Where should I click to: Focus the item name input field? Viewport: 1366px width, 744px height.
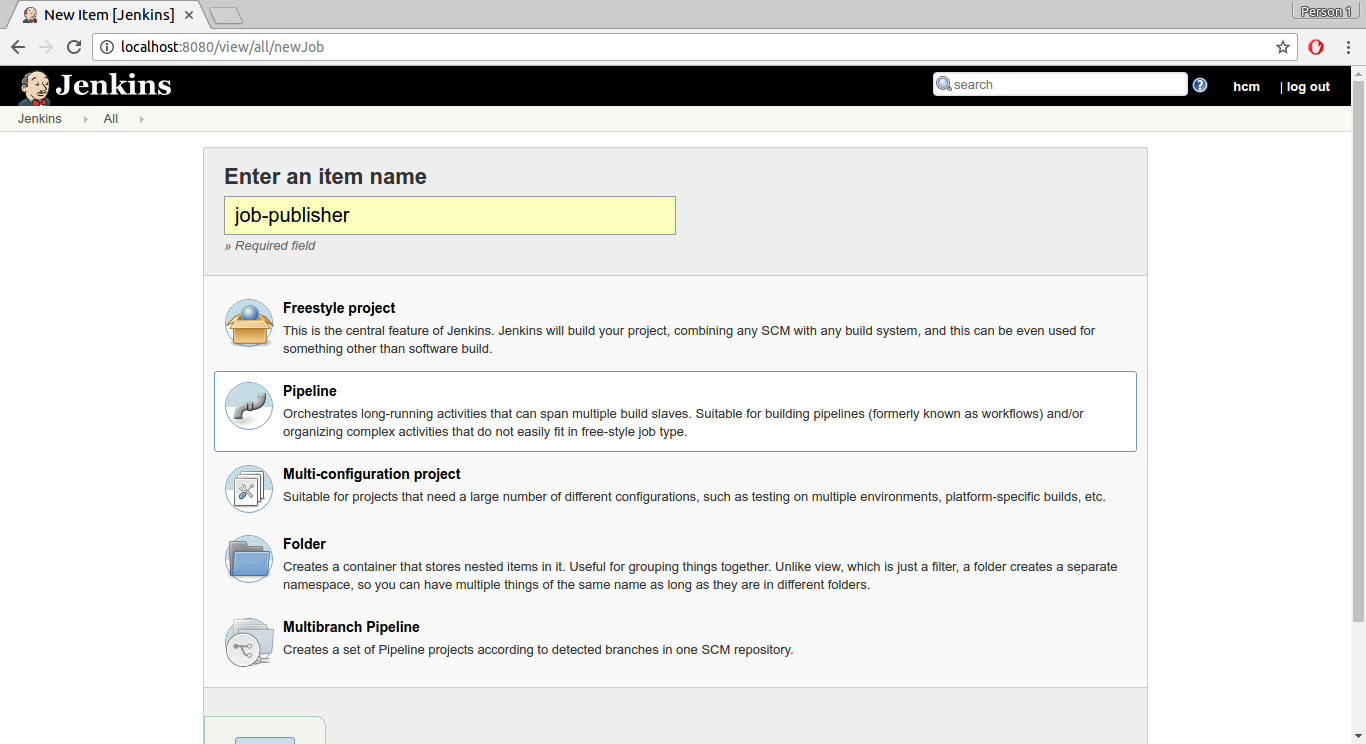pos(450,216)
